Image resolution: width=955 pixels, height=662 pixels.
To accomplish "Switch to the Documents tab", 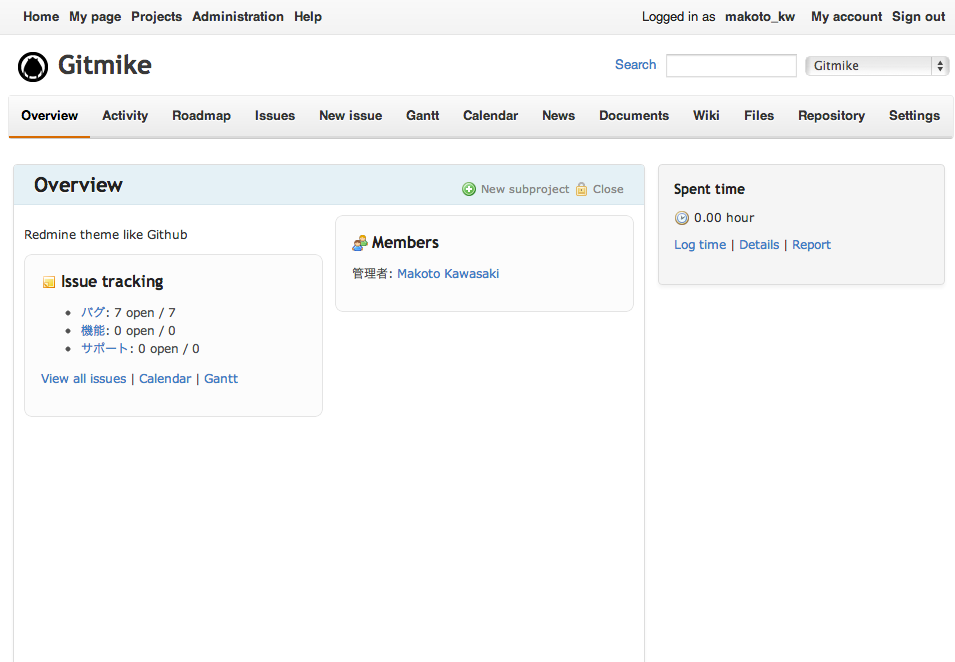I will coord(634,116).
